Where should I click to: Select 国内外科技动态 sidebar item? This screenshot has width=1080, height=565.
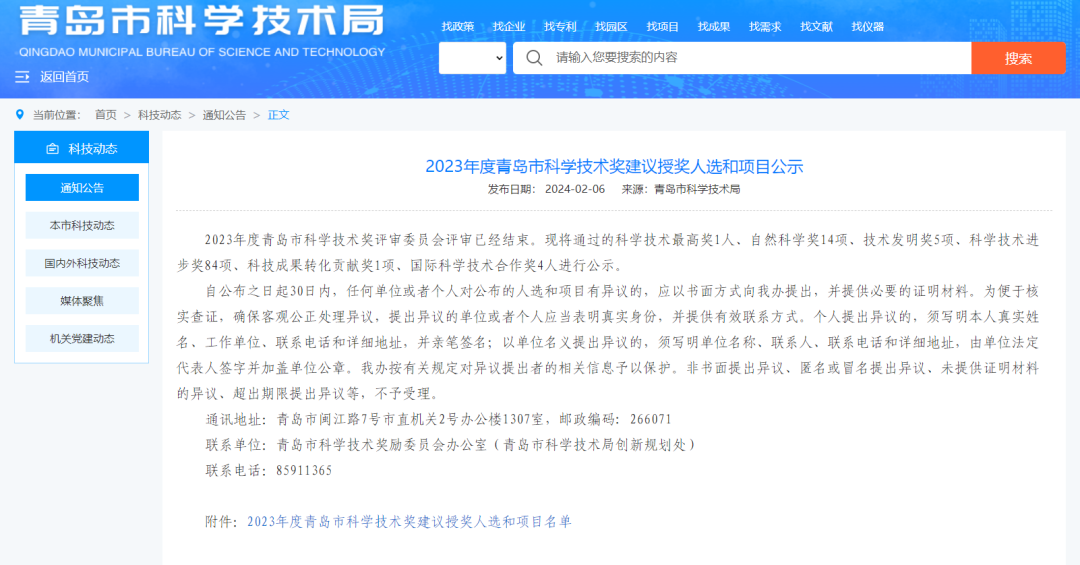point(82,264)
